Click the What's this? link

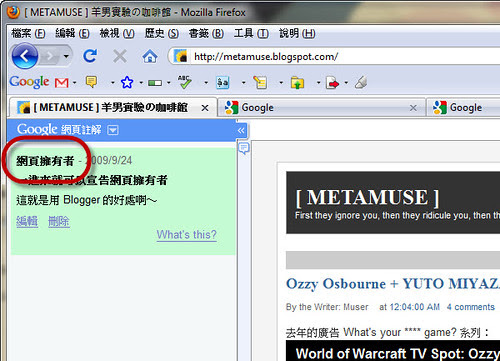(187, 235)
